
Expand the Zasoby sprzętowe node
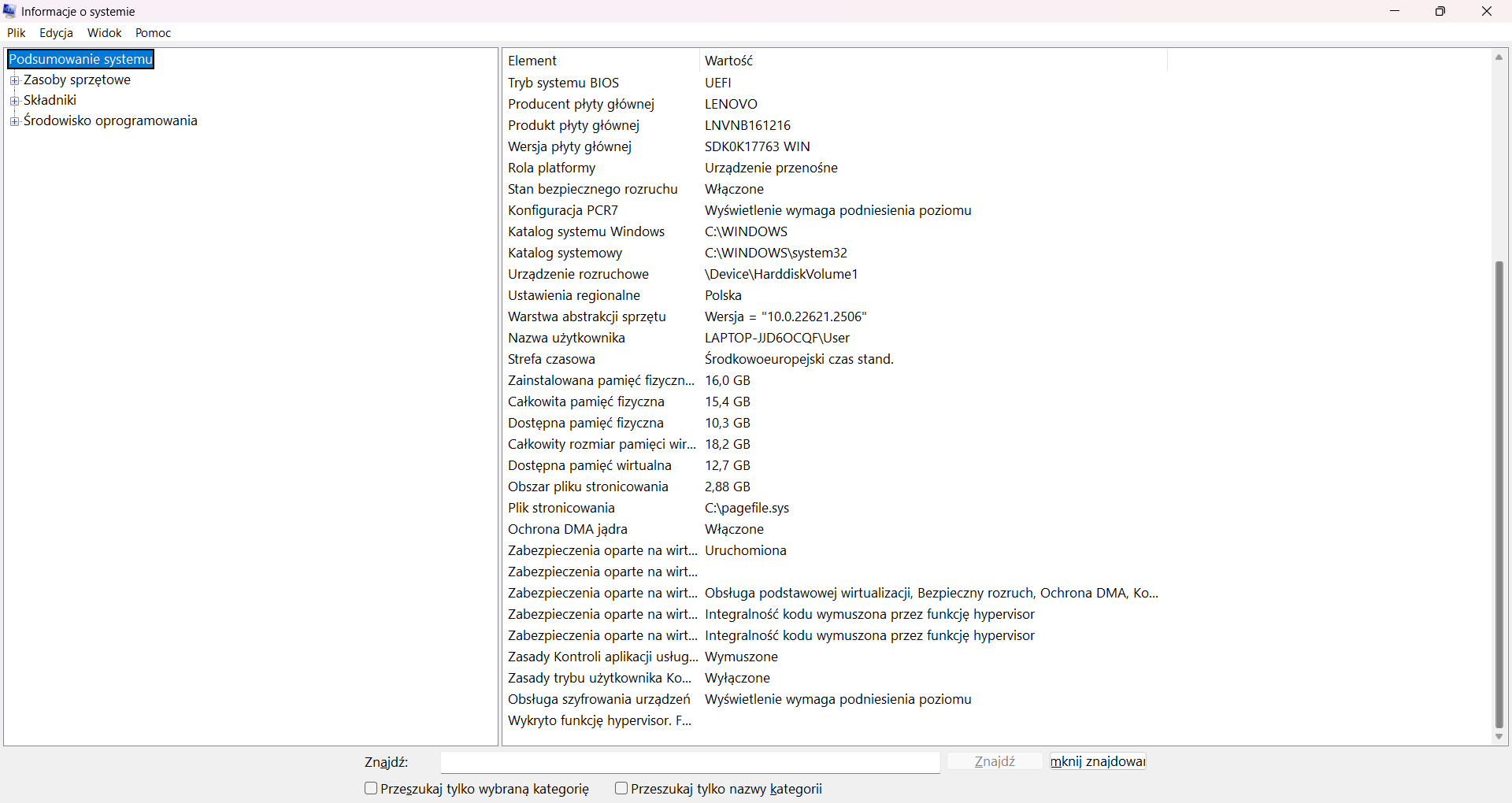click(x=14, y=80)
